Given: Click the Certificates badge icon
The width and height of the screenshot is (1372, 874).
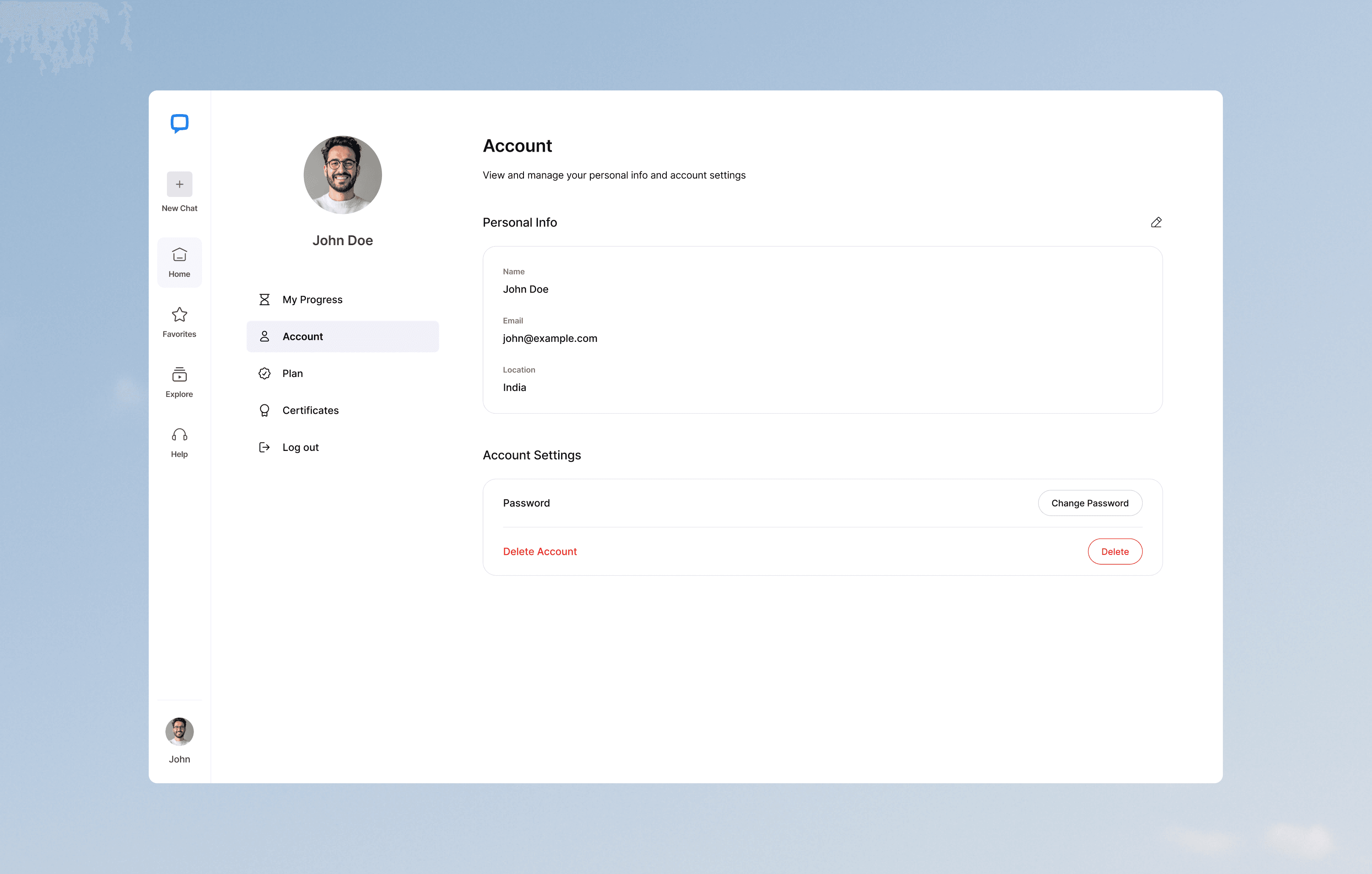Looking at the screenshot, I should click(265, 410).
